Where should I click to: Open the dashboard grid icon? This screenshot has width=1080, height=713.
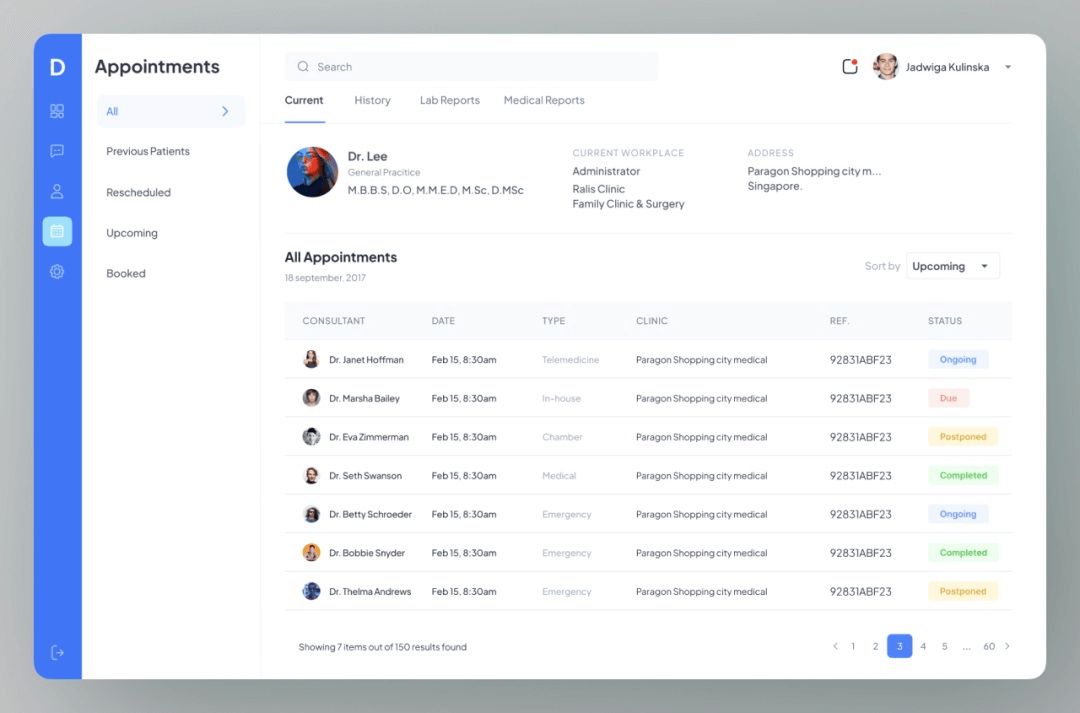(57, 111)
